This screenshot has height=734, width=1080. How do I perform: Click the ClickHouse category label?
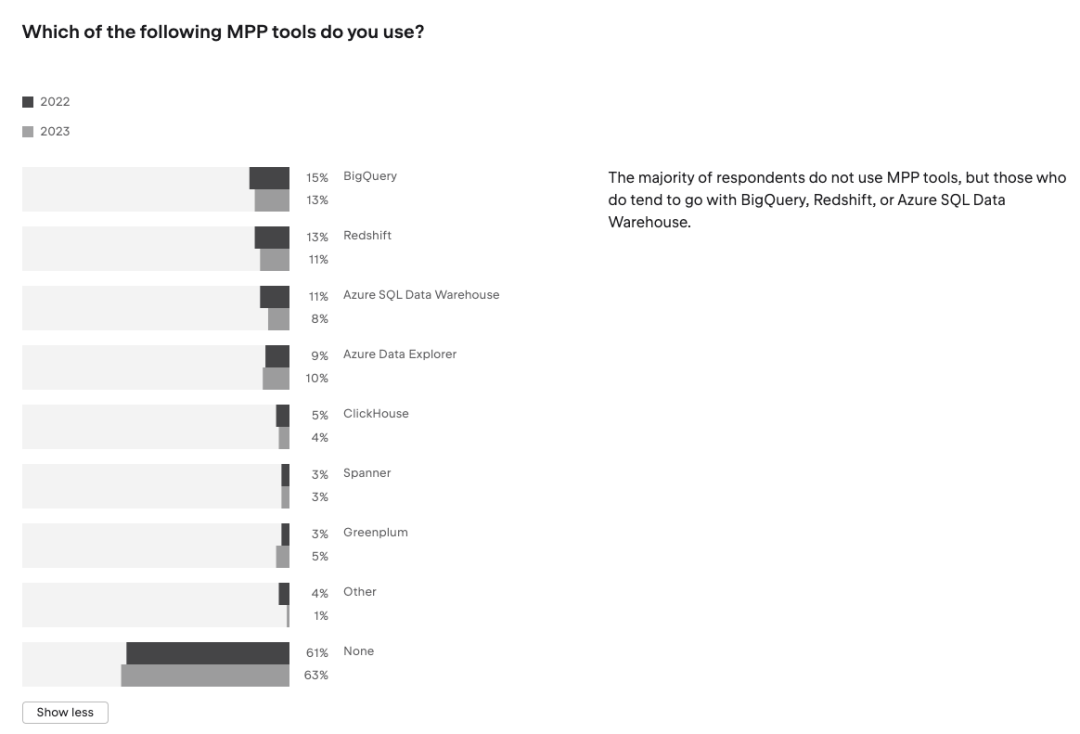375,413
